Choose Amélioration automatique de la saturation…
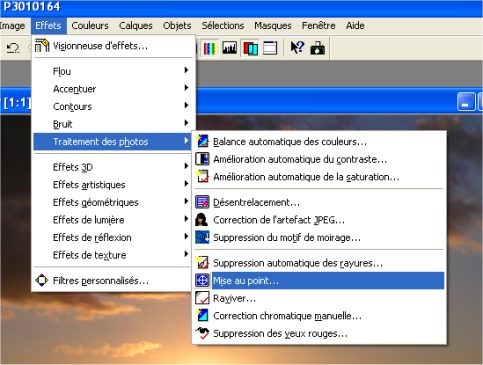The image size is (483, 365). (319, 177)
